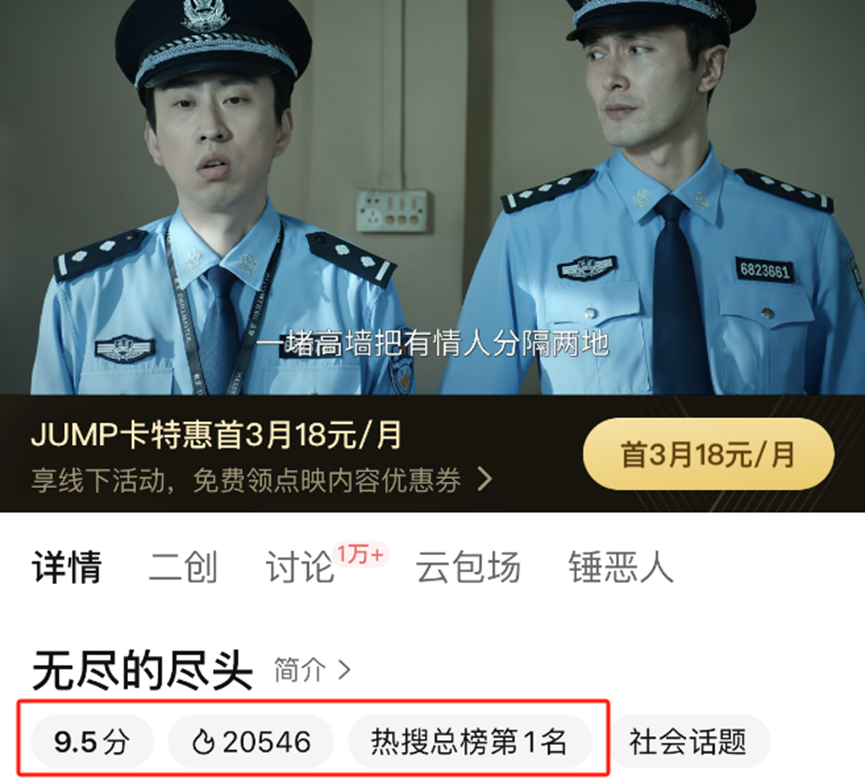Open the 详情 tab
This screenshot has height=784, width=865.
click(x=67, y=567)
